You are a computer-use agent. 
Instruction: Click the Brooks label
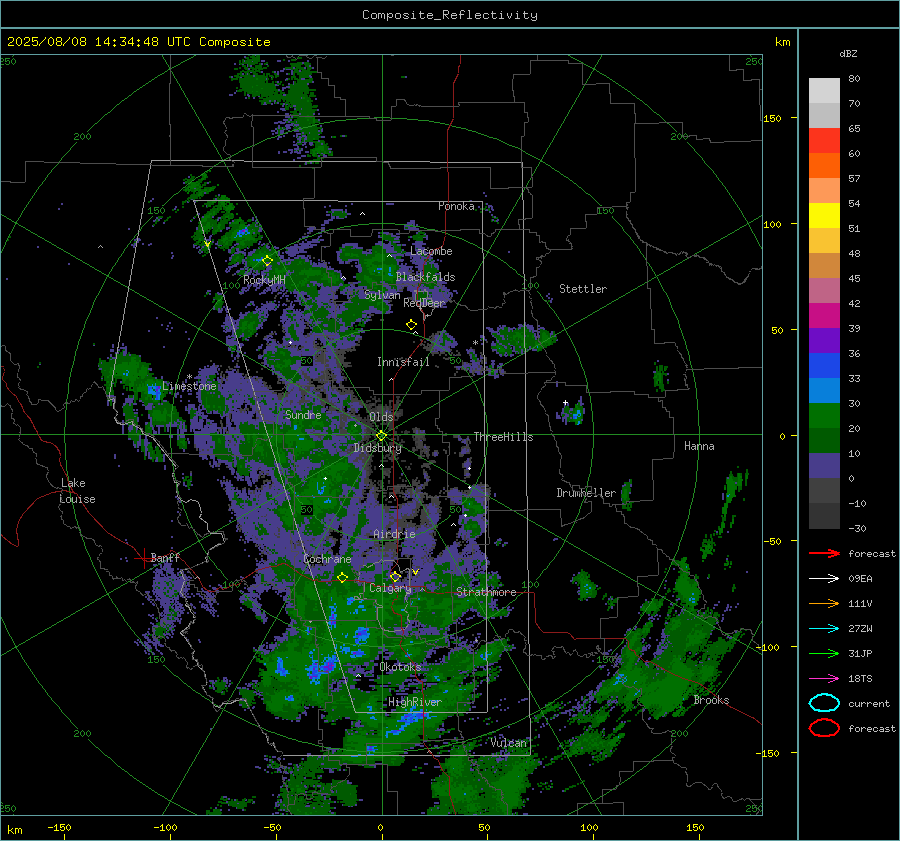tap(711, 700)
